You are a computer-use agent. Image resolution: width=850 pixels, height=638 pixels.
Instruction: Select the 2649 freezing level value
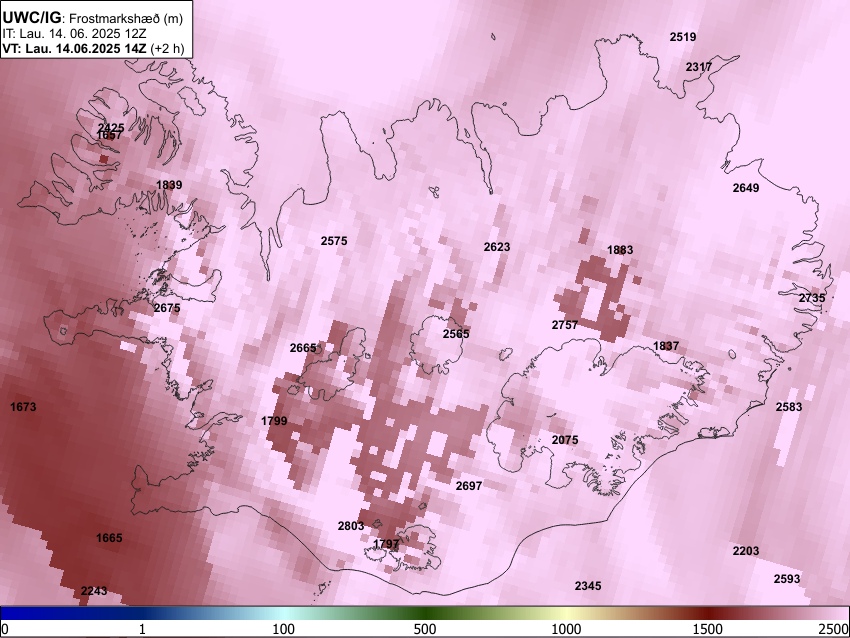point(746,188)
